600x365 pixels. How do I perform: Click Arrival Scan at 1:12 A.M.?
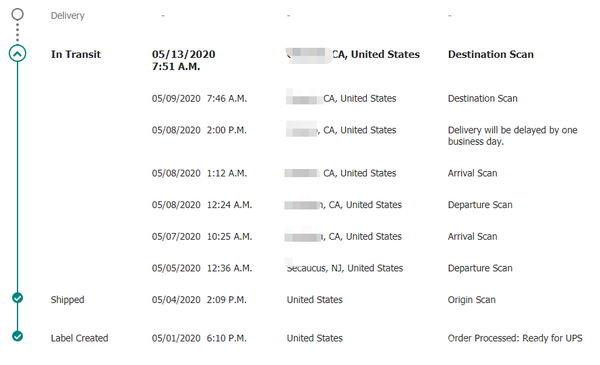473,173
